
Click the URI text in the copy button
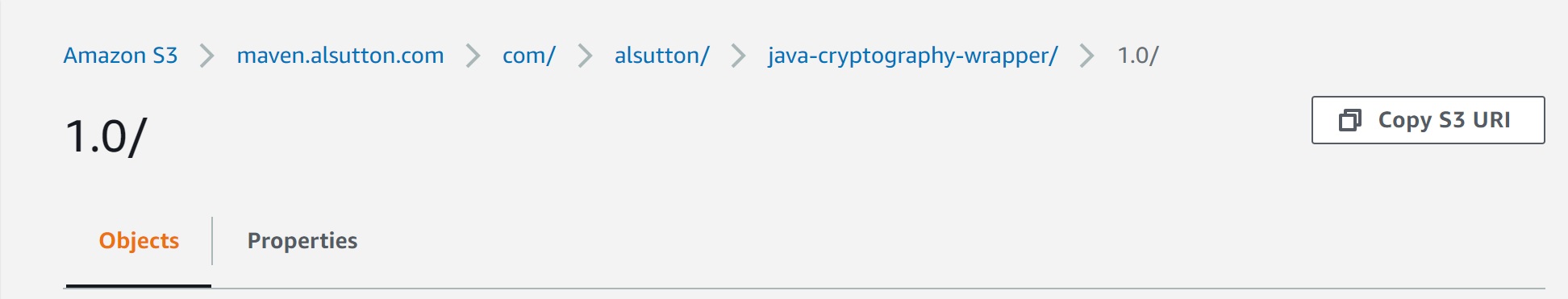(1491, 120)
